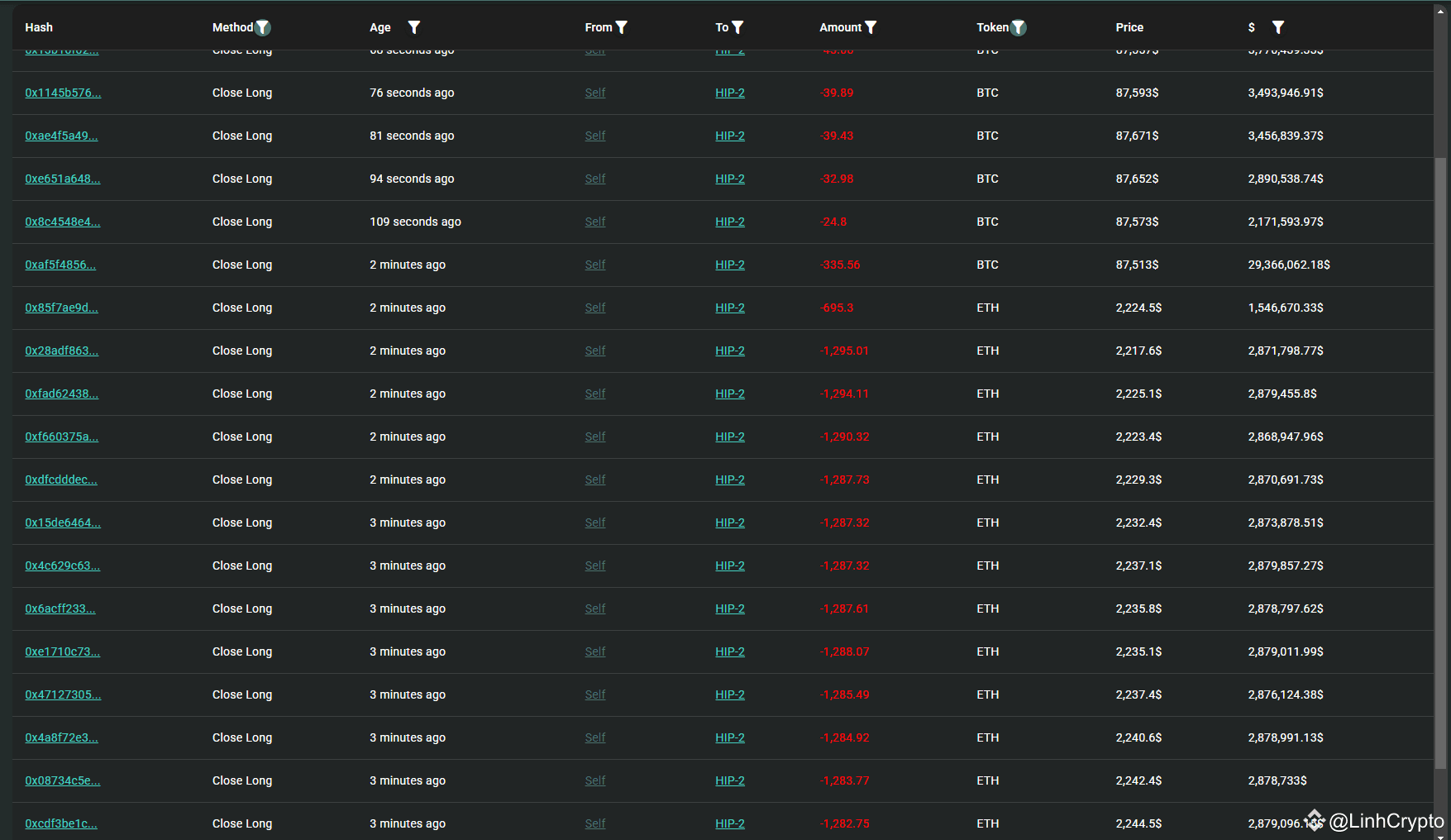Select total value 3,493,946.91$
Image resolution: width=1451 pixels, height=840 pixels.
[x=1286, y=93]
